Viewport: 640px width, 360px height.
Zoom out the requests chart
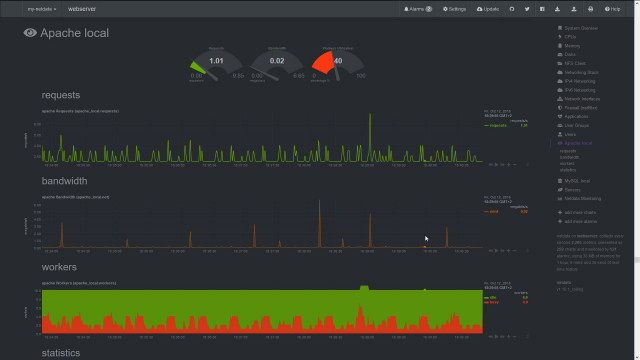coord(515,164)
